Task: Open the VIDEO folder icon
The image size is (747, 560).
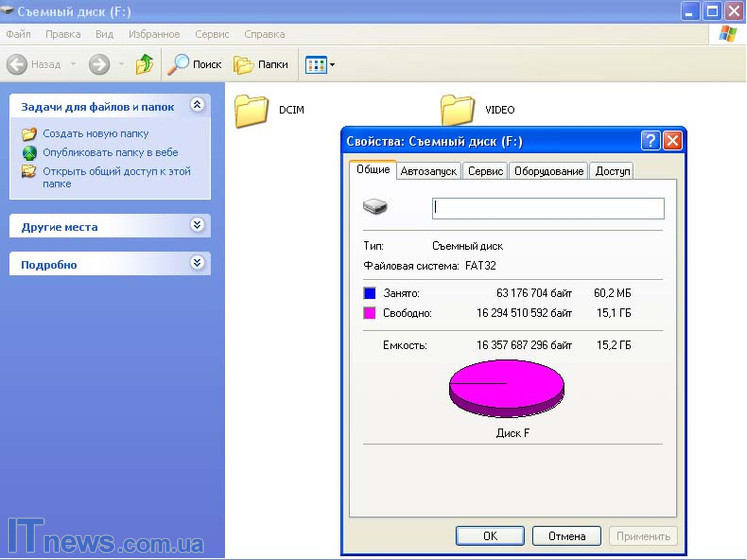Action: pos(458,110)
